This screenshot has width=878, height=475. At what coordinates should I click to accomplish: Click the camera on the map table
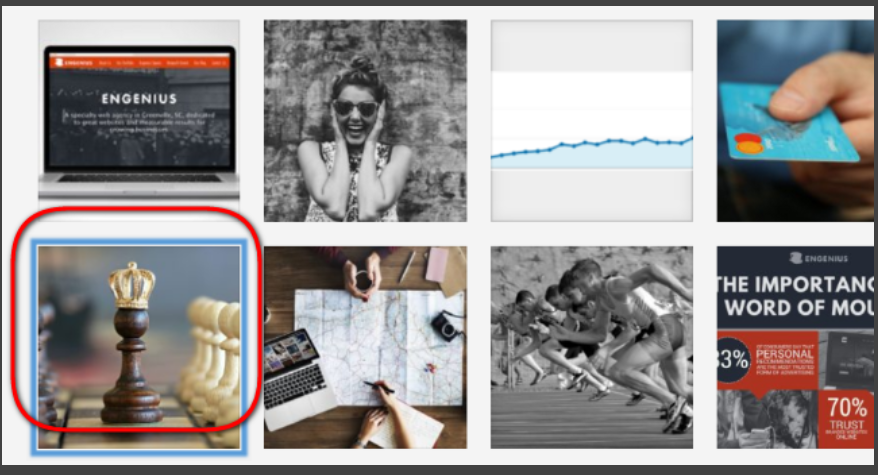coord(446,327)
